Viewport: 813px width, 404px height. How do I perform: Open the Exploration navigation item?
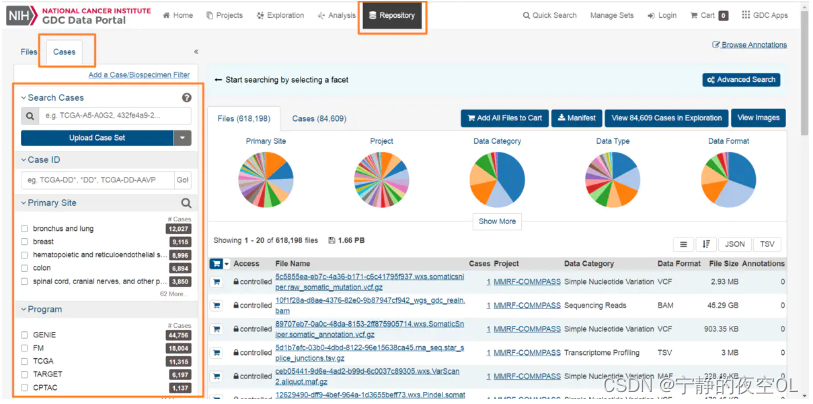pos(281,16)
